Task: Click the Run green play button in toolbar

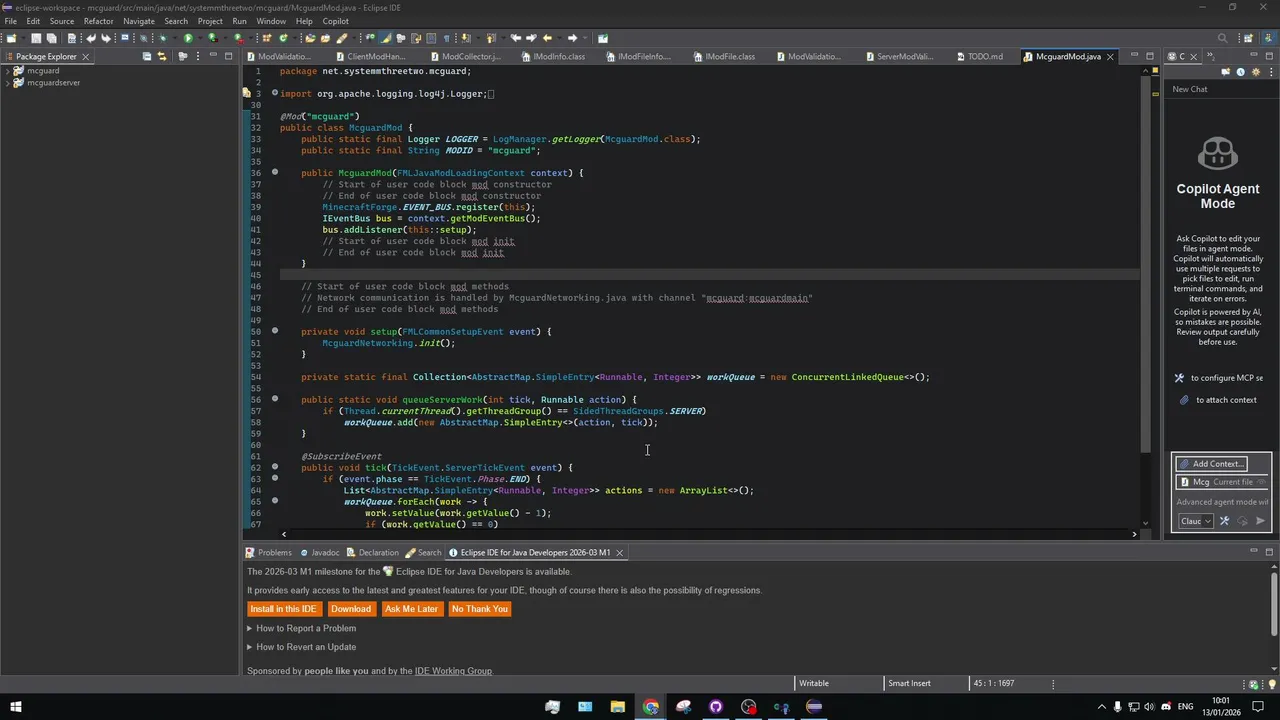Action: [x=188, y=38]
